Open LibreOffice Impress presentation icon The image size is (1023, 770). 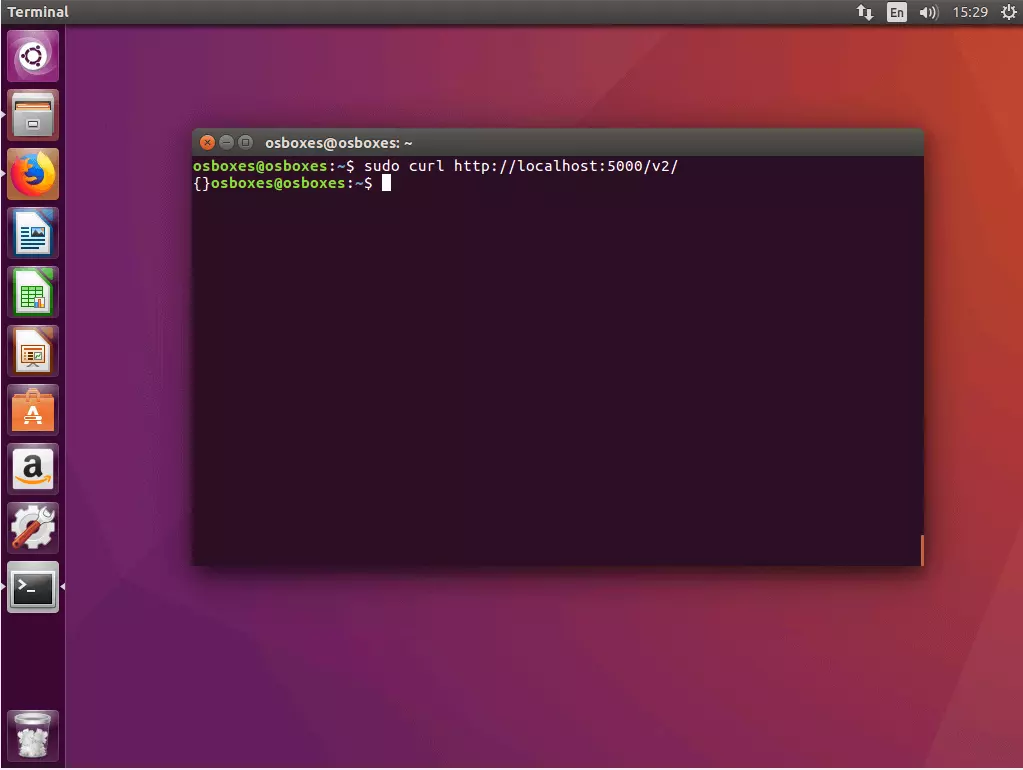[33, 351]
